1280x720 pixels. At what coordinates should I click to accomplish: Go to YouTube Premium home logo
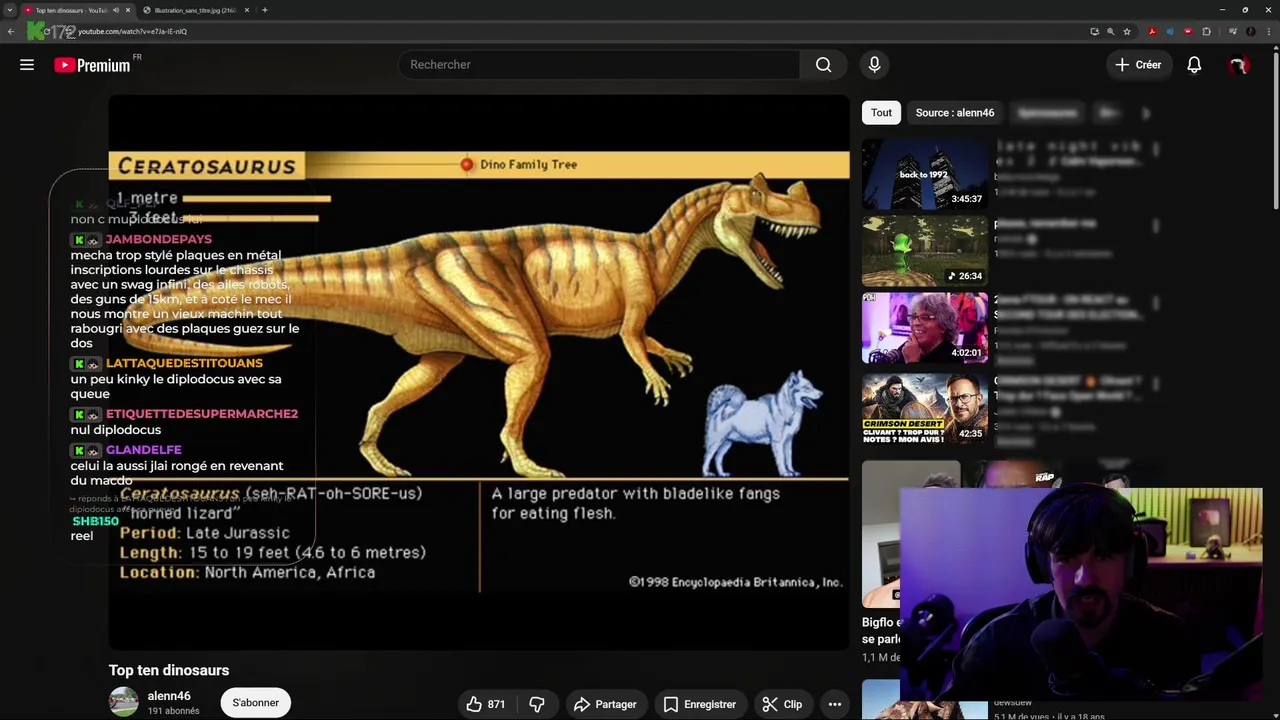click(92, 65)
